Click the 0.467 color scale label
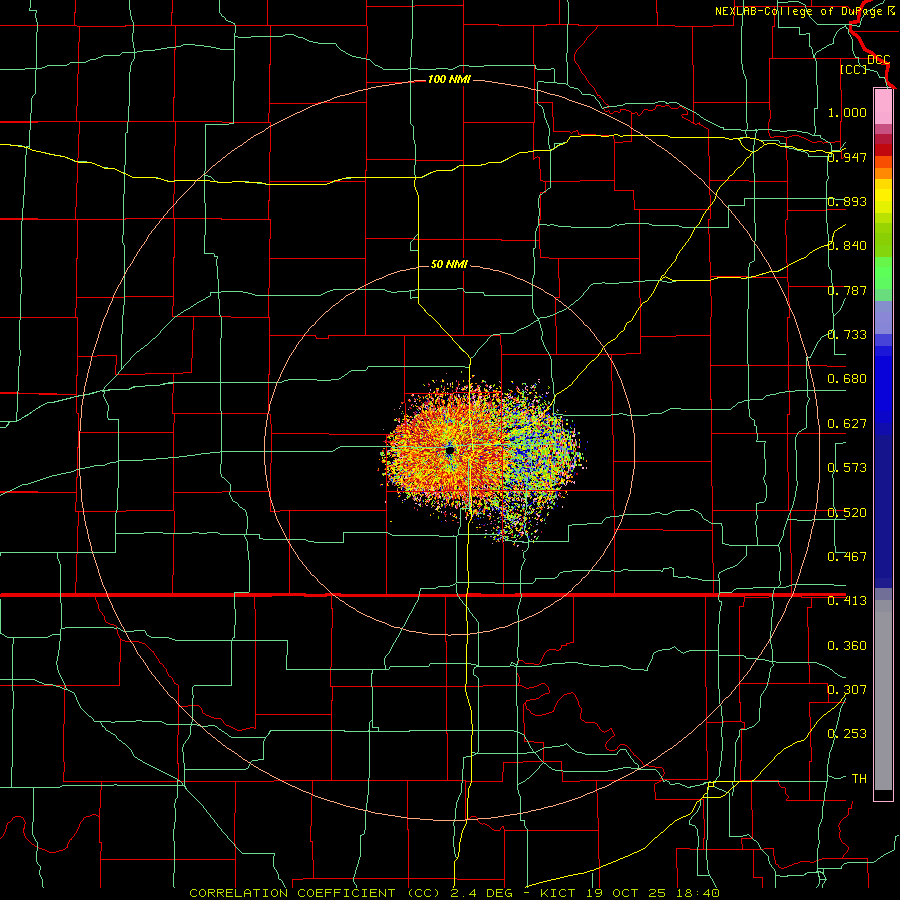Viewport: 900px width, 900px height. point(847,556)
